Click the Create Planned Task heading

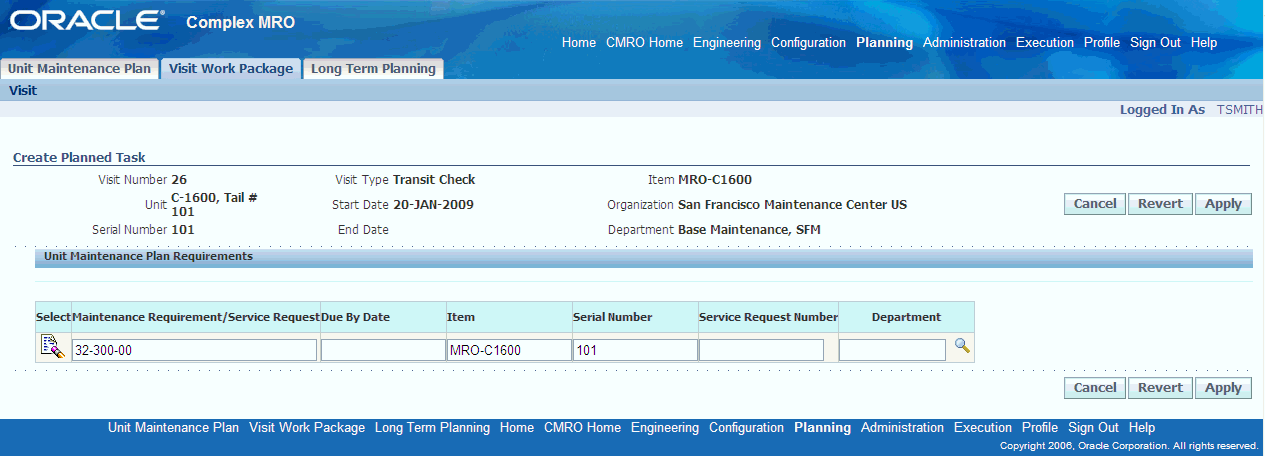(x=79, y=157)
